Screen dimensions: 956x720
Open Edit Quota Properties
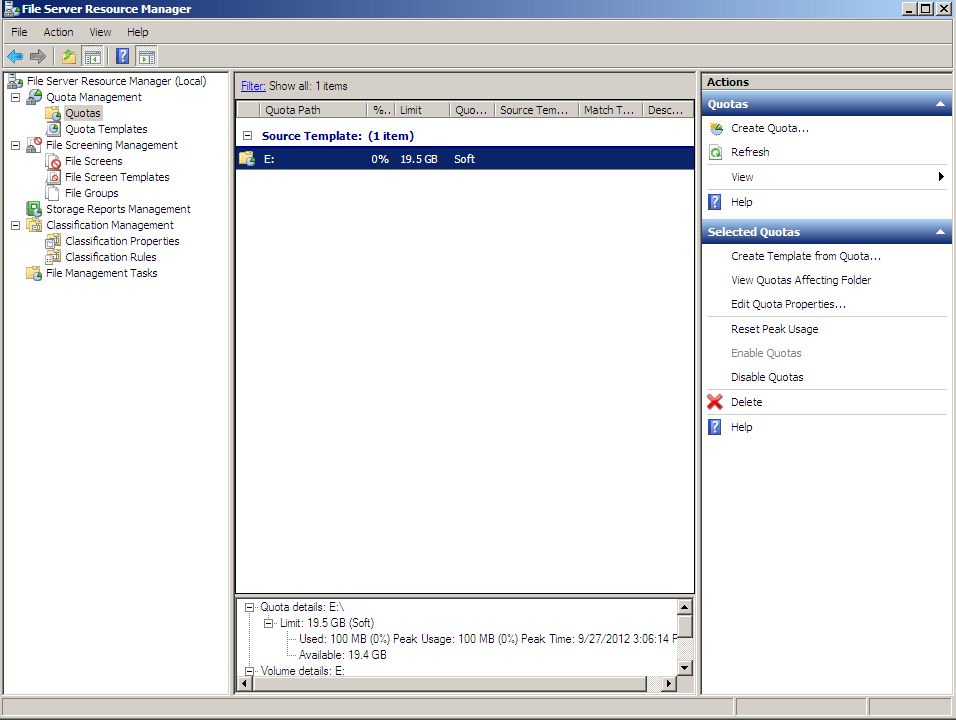point(790,304)
